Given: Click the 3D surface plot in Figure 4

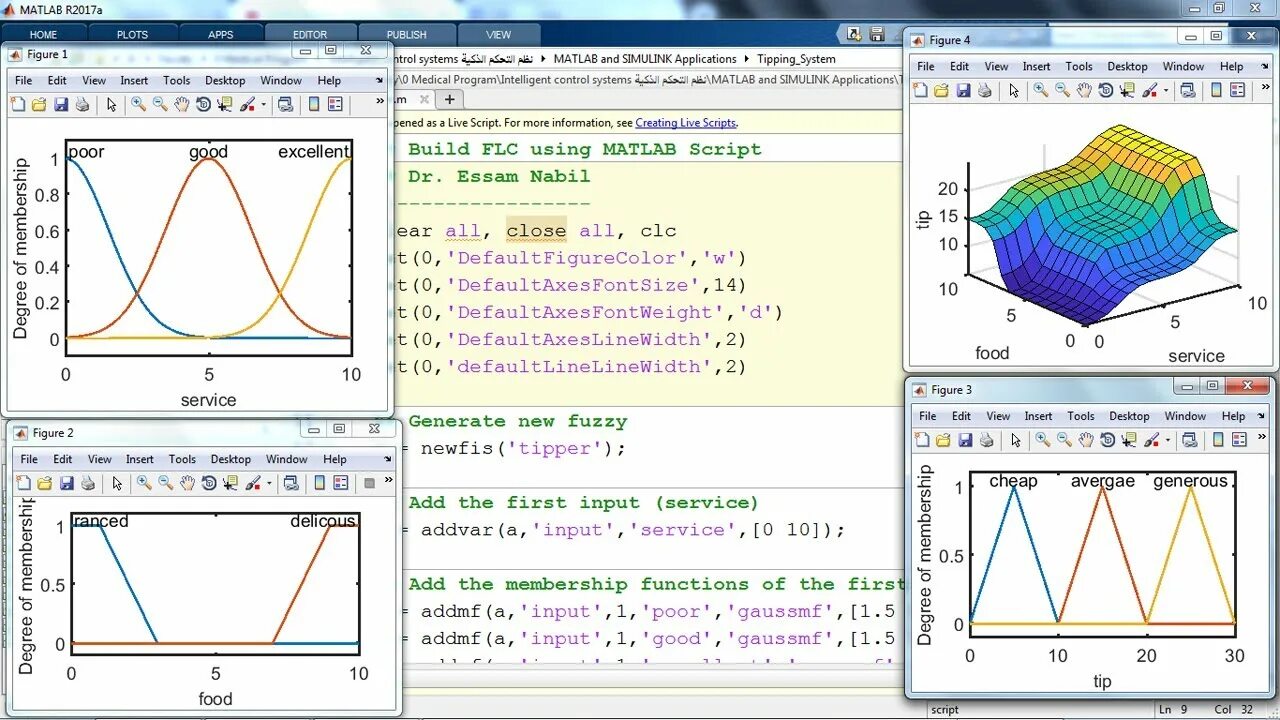Looking at the screenshot, I should click(1105, 225).
